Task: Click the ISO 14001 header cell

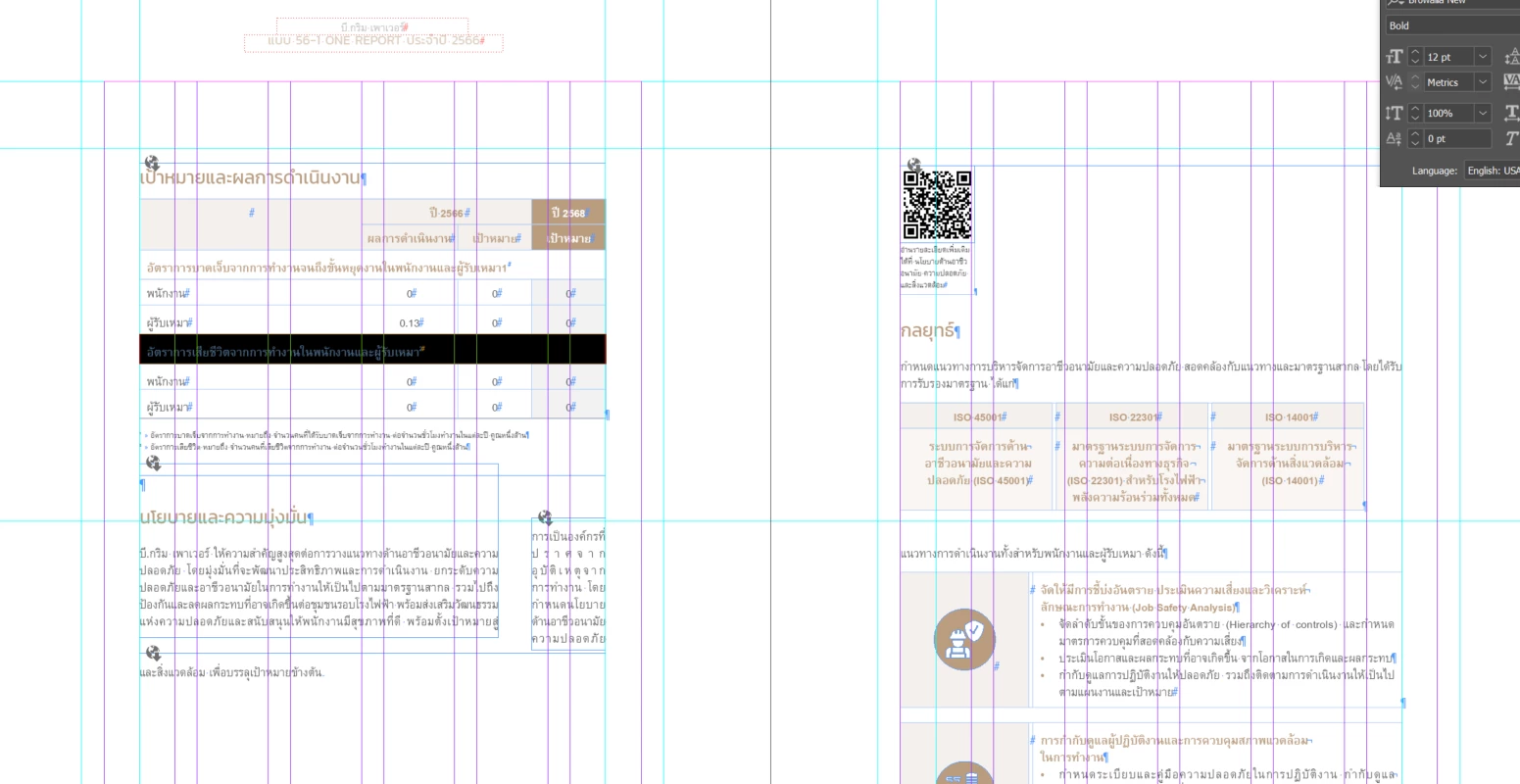Action: click(x=1288, y=416)
